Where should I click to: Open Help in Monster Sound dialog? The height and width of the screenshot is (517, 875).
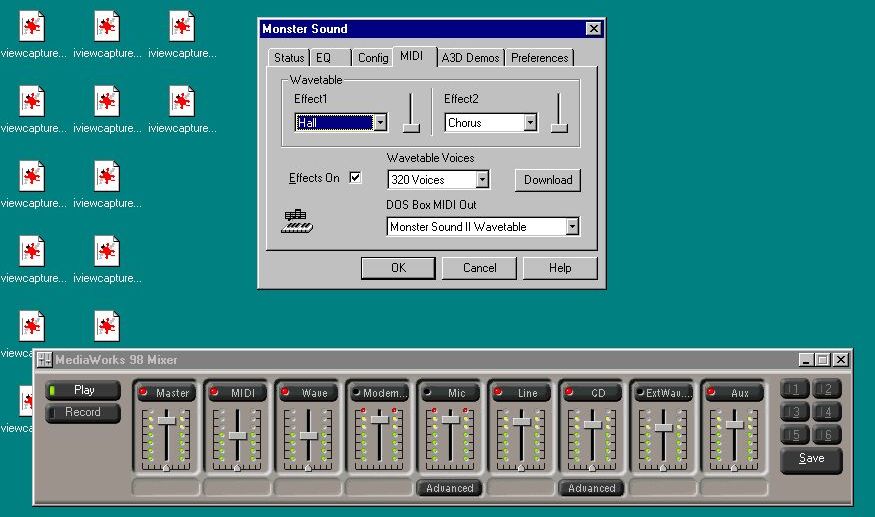pyautogui.click(x=560, y=268)
